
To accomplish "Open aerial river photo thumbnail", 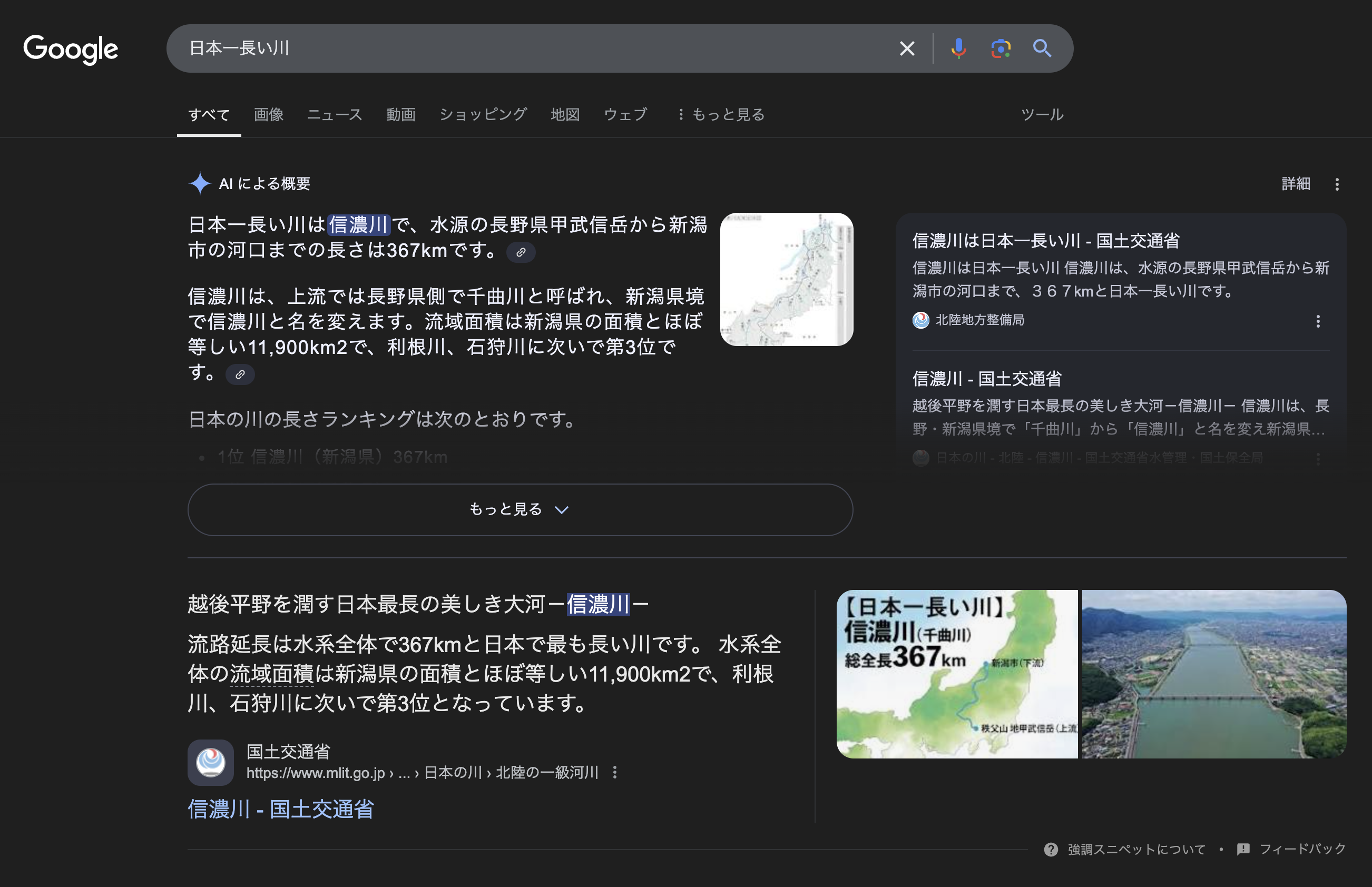I will click(1213, 674).
